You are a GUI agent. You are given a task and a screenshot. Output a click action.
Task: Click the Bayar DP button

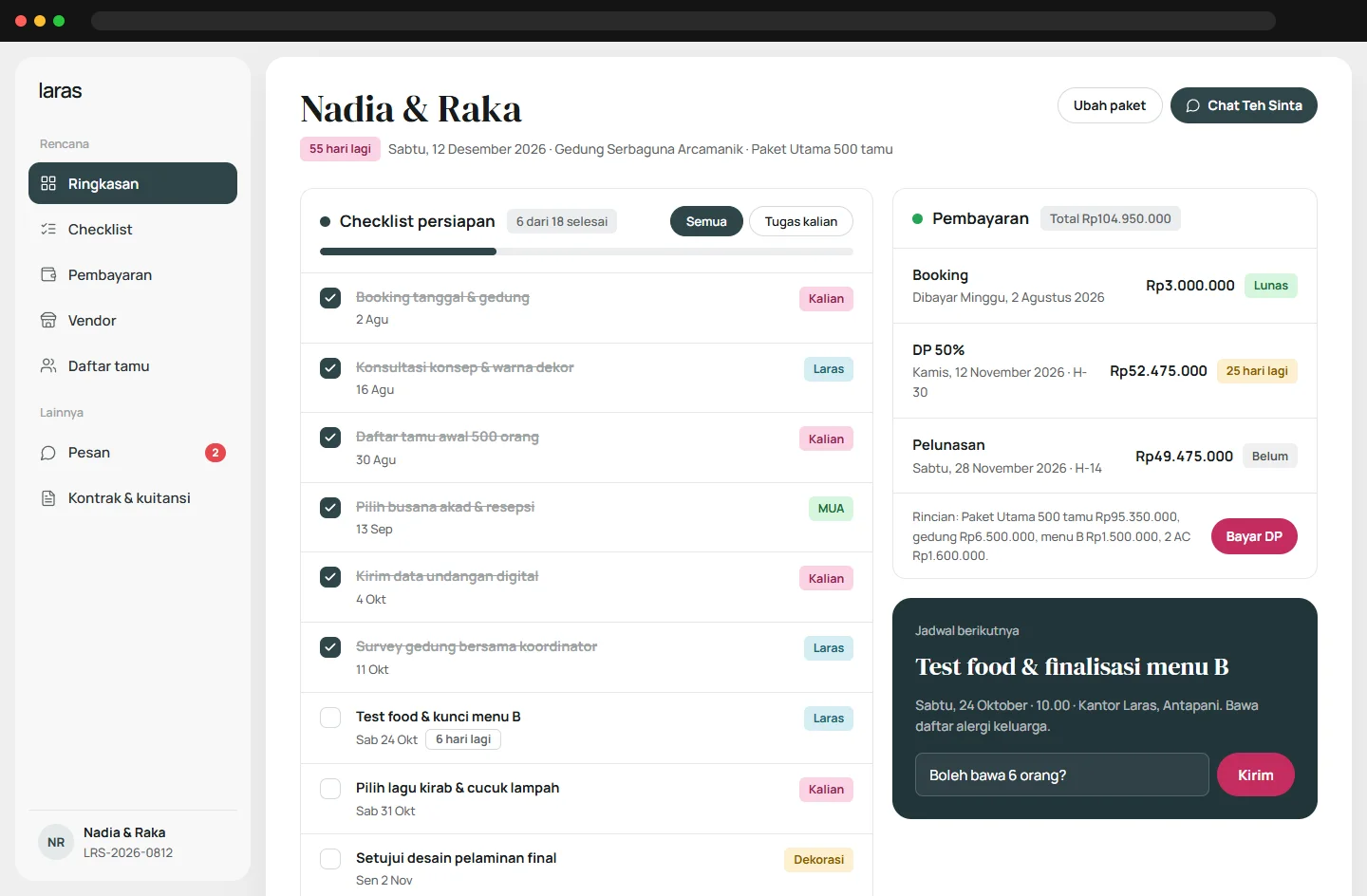tap(1254, 536)
